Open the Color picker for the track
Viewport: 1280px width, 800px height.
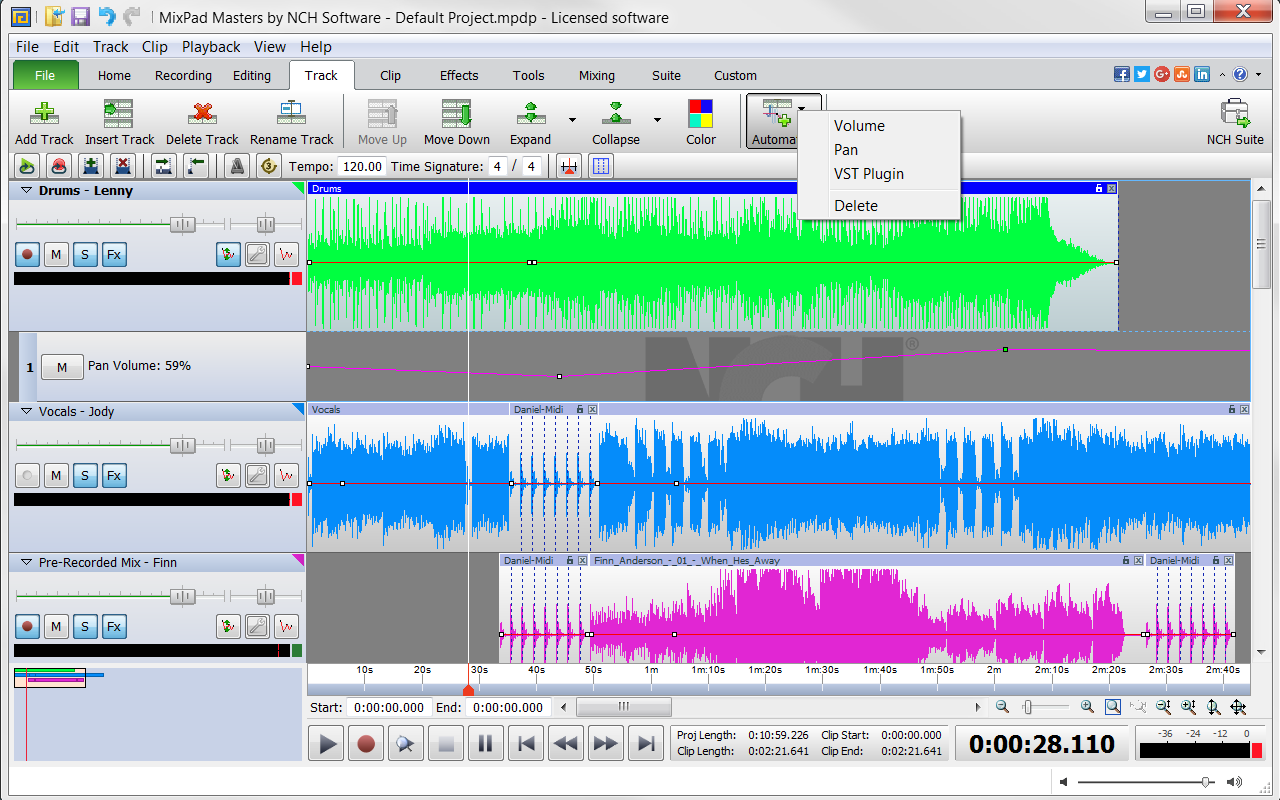700,120
